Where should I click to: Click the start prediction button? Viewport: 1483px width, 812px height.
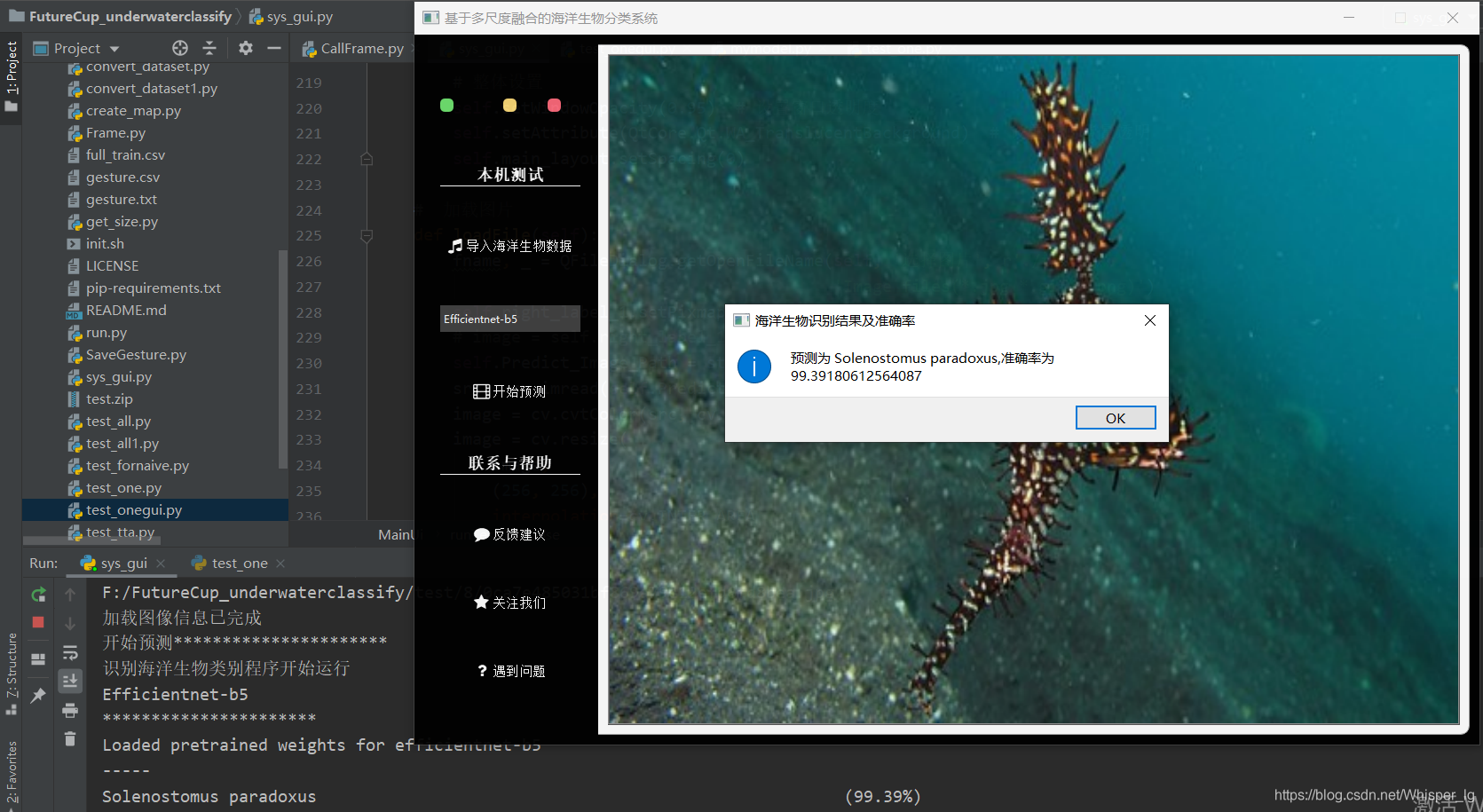pyautogui.click(x=510, y=391)
